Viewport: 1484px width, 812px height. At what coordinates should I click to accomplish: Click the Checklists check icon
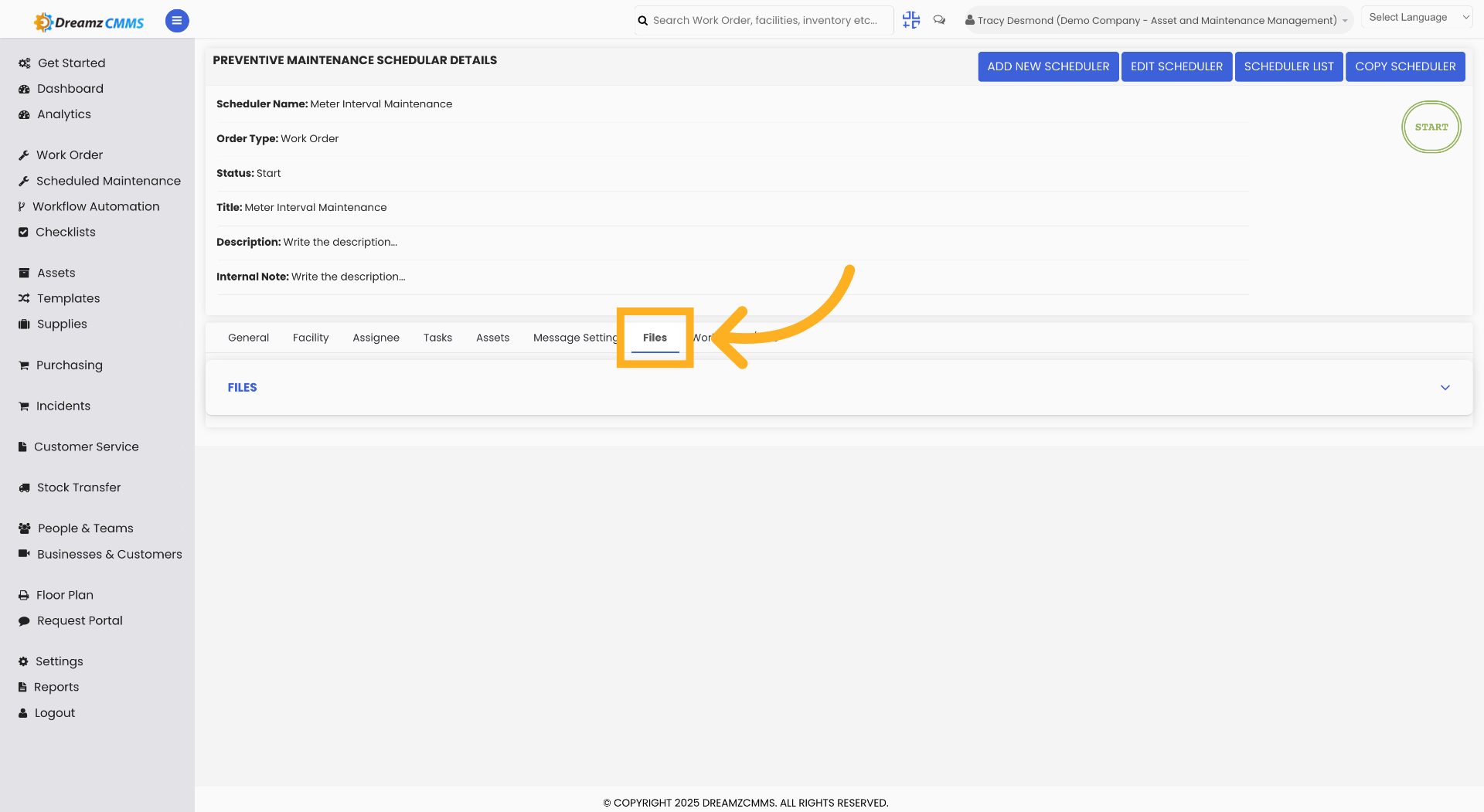[23, 232]
